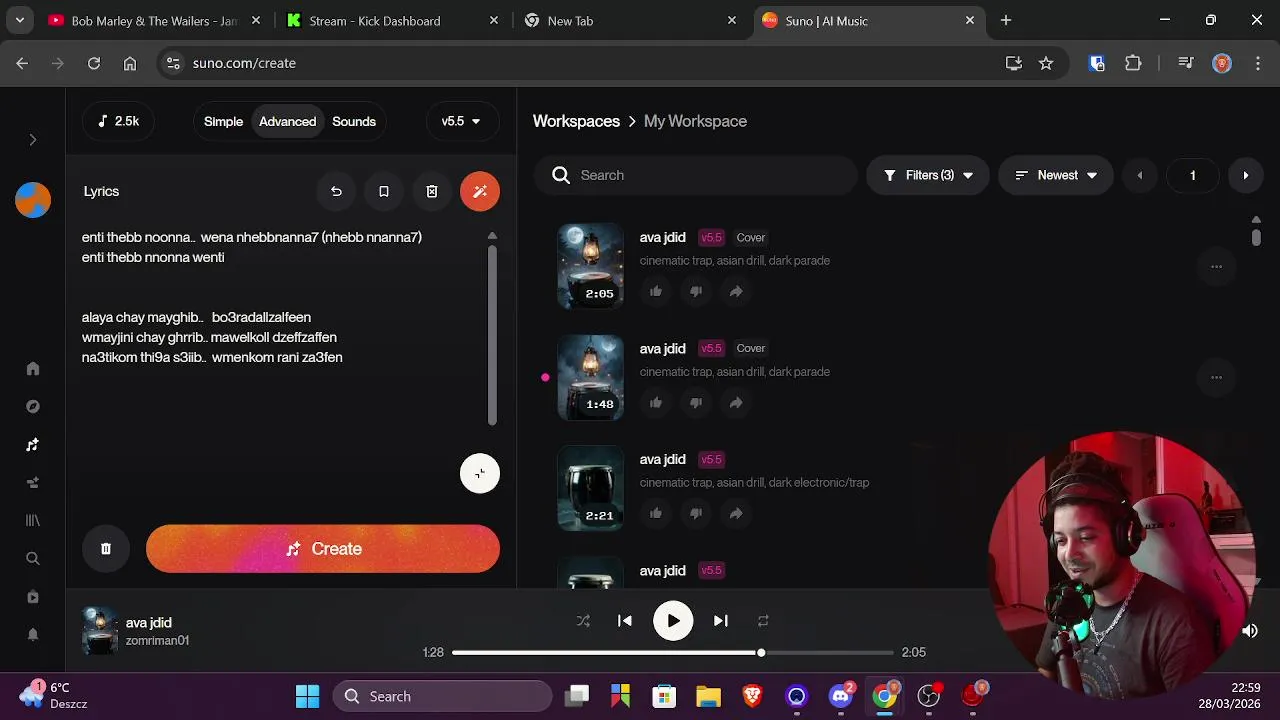Go to previous workspace page arrow
Screen dimensions: 1280x720
click(1139, 175)
